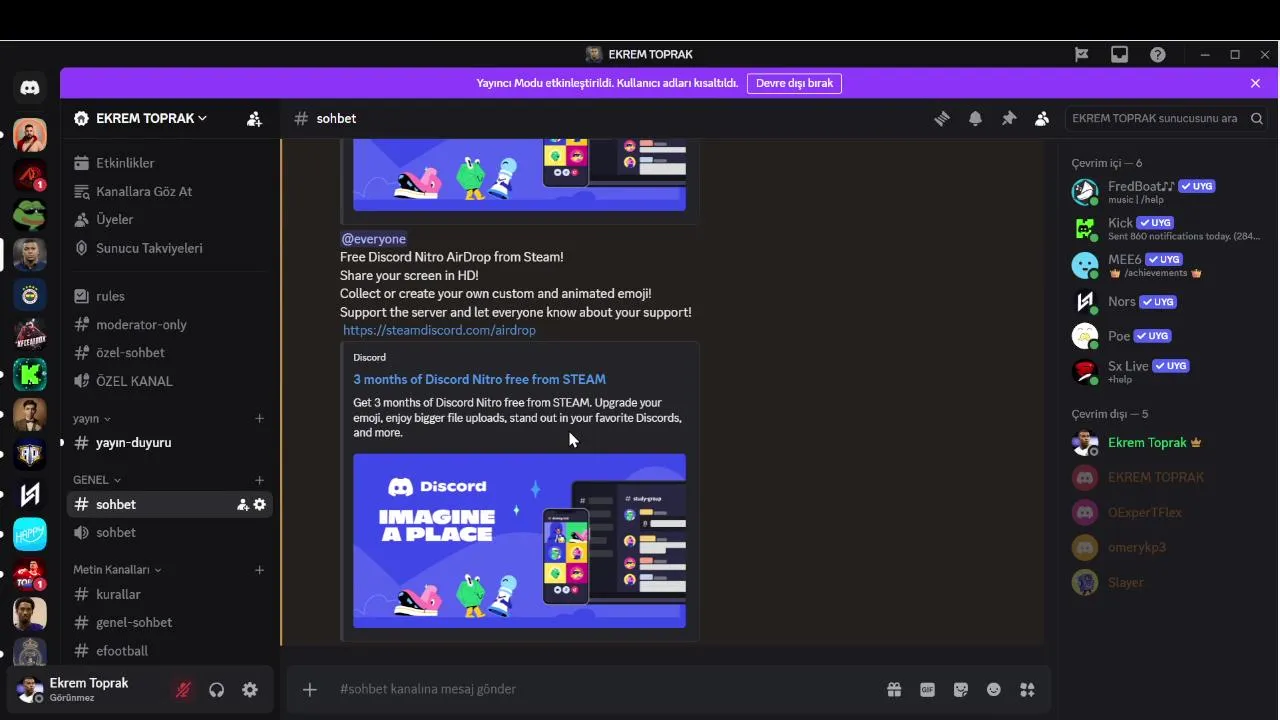
Task: Create invite for sohbet channel
Action: (242, 504)
